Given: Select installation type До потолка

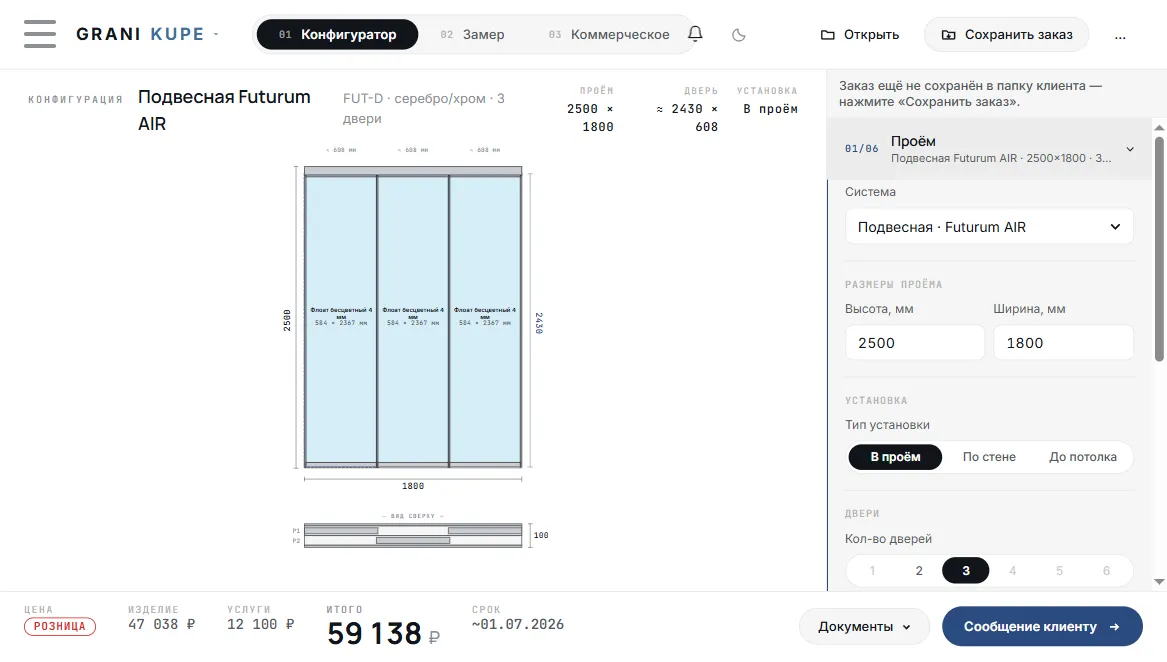Looking at the screenshot, I should point(1083,456).
